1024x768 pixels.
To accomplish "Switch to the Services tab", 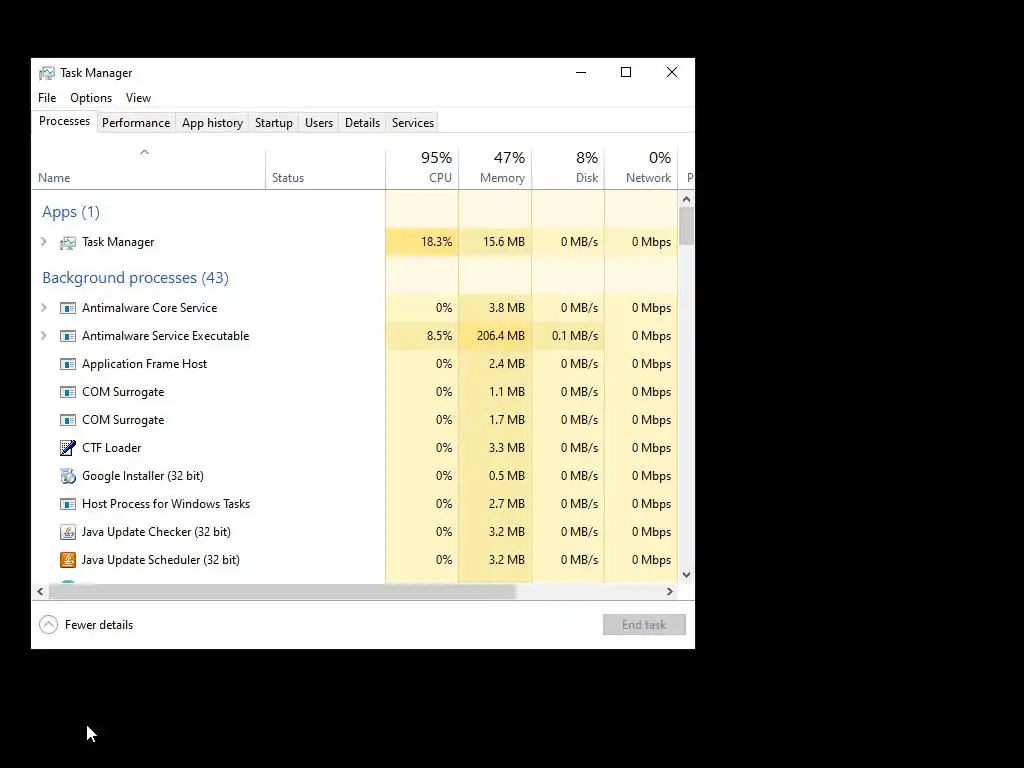I will [413, 123].
